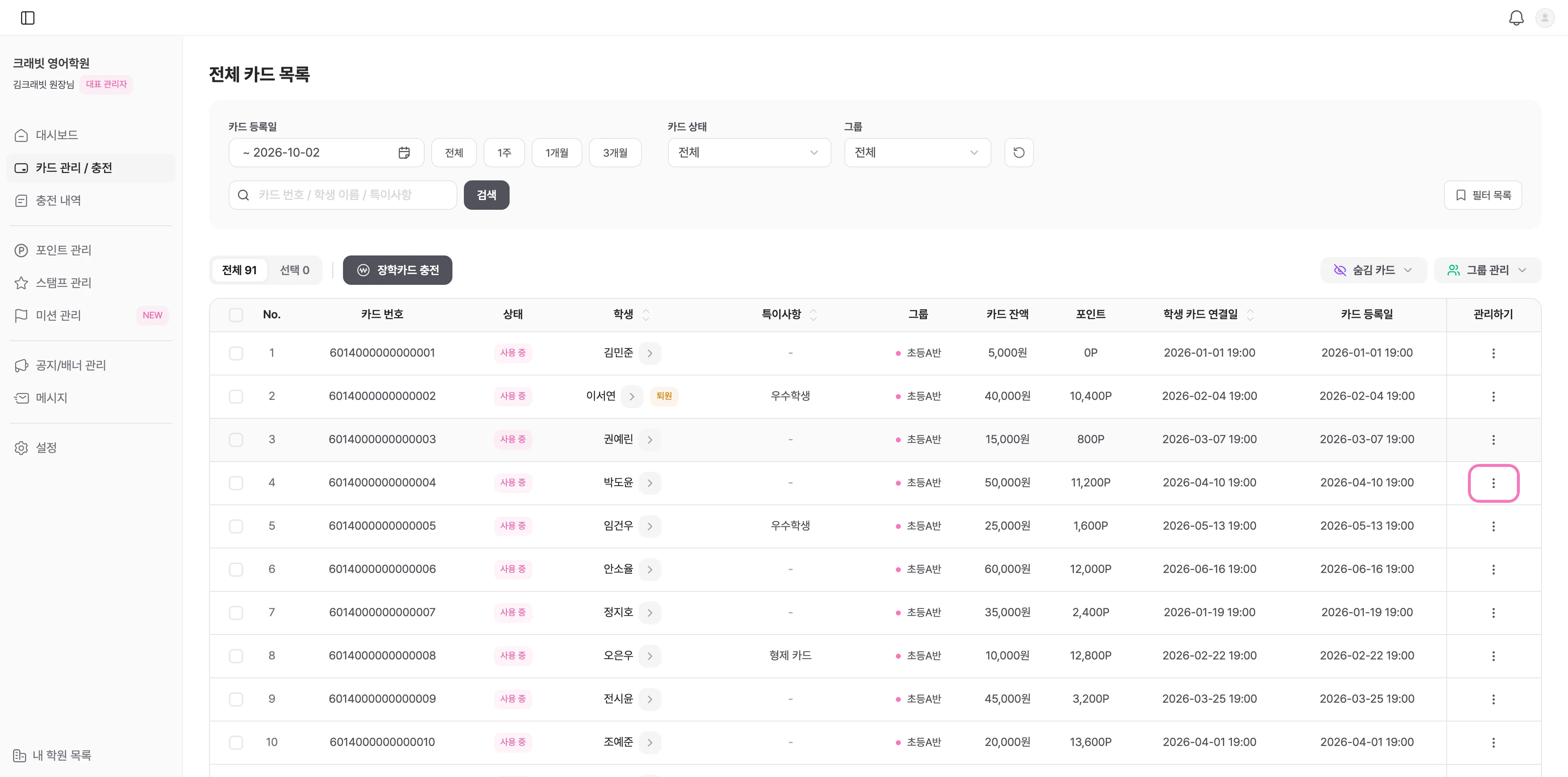Click the 검색 button
Viewport: 1568px width, 777px height.
486,195
